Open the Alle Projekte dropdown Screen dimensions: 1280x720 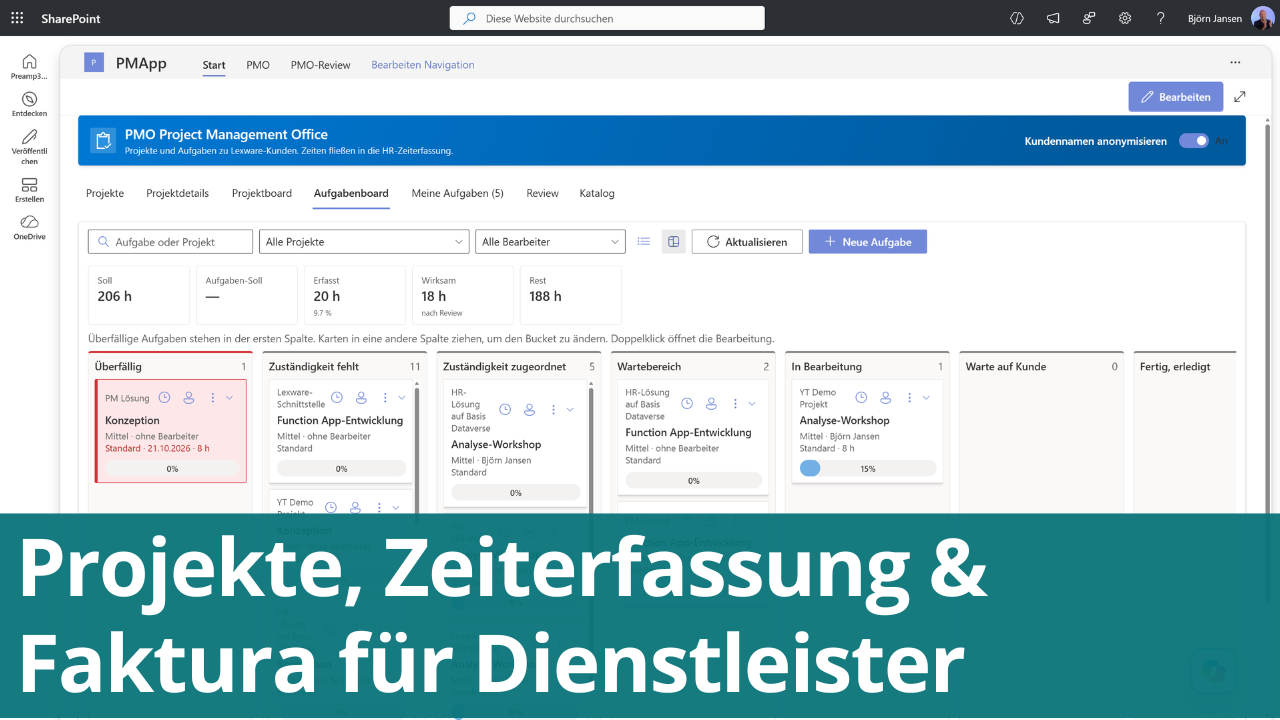(364, 241)
